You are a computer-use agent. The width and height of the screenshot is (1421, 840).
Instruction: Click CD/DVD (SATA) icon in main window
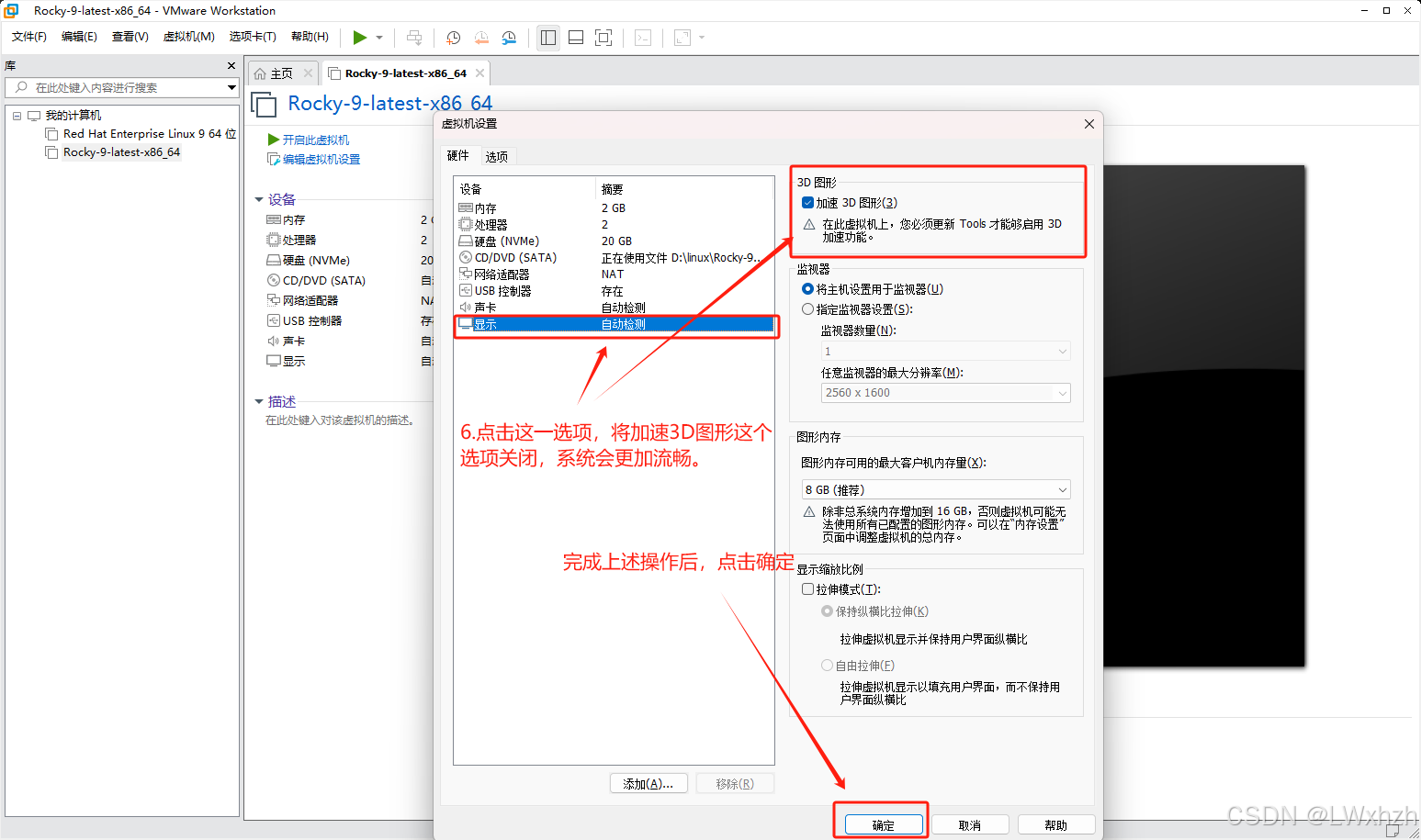tap(273, 280)
